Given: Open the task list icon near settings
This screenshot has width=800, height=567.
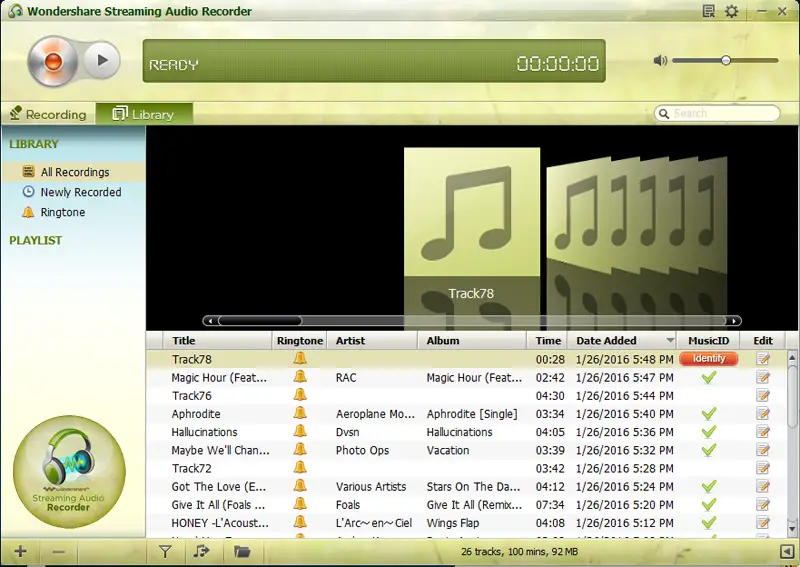Looking at the screenshot, I should [709, 11].
